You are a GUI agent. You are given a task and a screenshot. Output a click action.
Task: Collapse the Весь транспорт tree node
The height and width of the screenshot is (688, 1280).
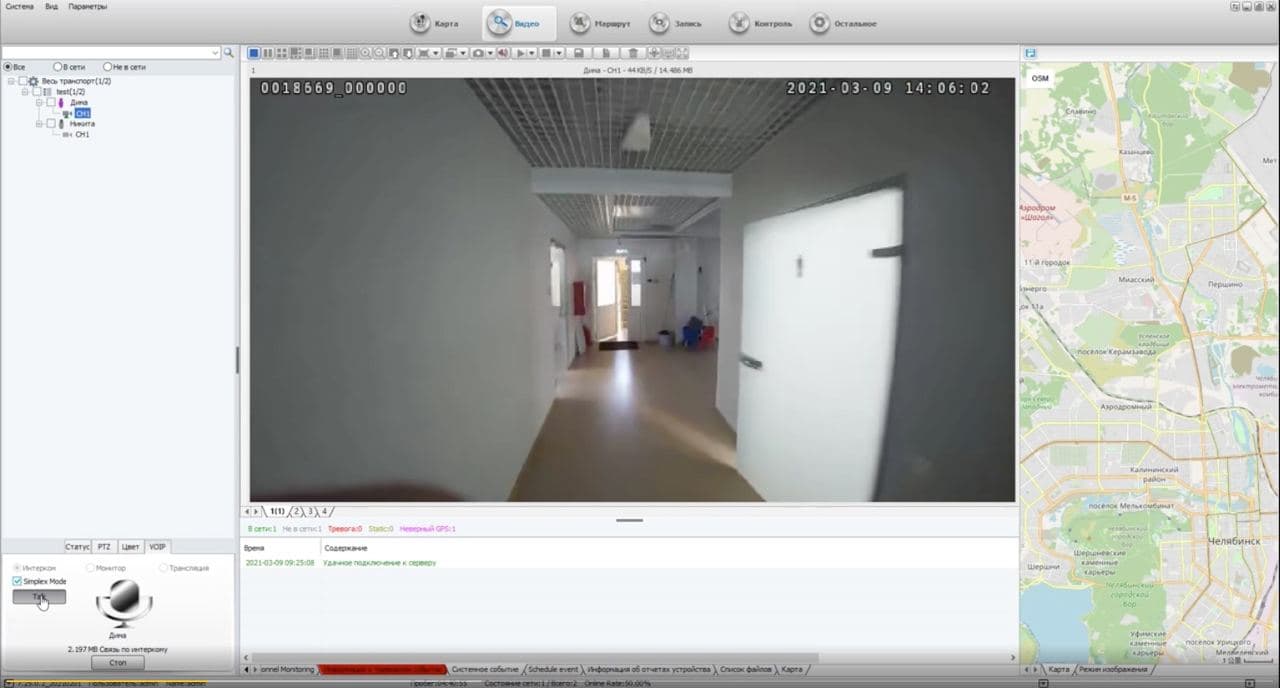[11, 81]
